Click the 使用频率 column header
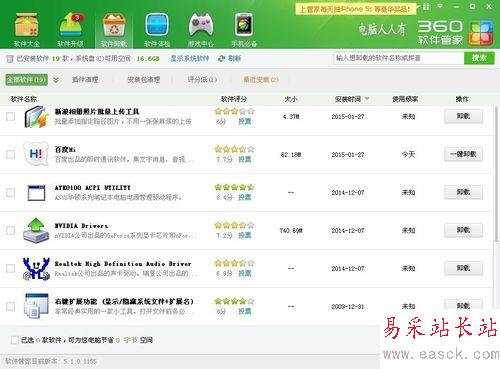500x369 pixels. (405, 99)
